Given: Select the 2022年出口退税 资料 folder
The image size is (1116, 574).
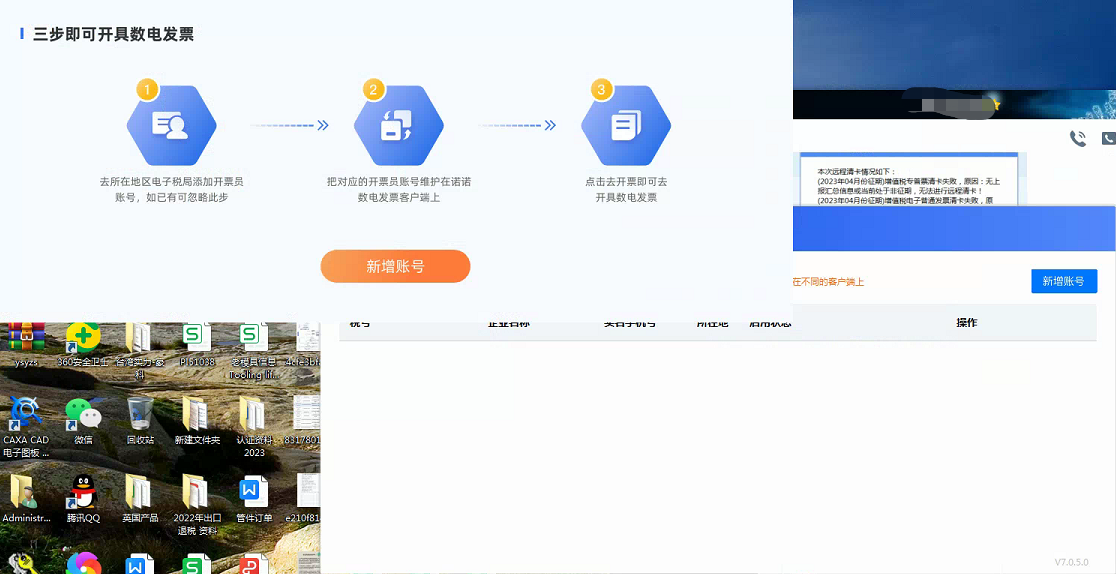Looking at the screenshot, I should tap(196, 493).
